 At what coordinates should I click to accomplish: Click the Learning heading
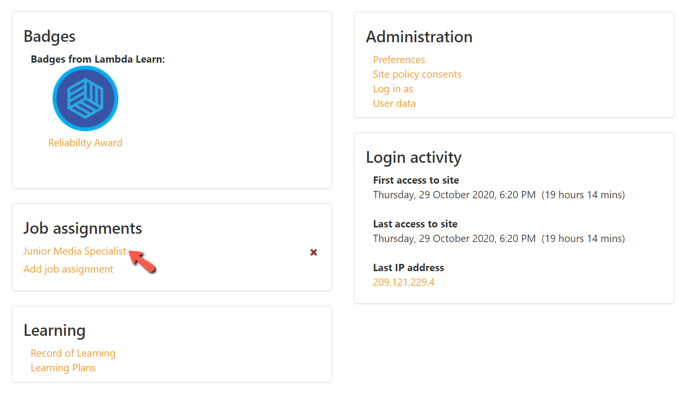54,330
